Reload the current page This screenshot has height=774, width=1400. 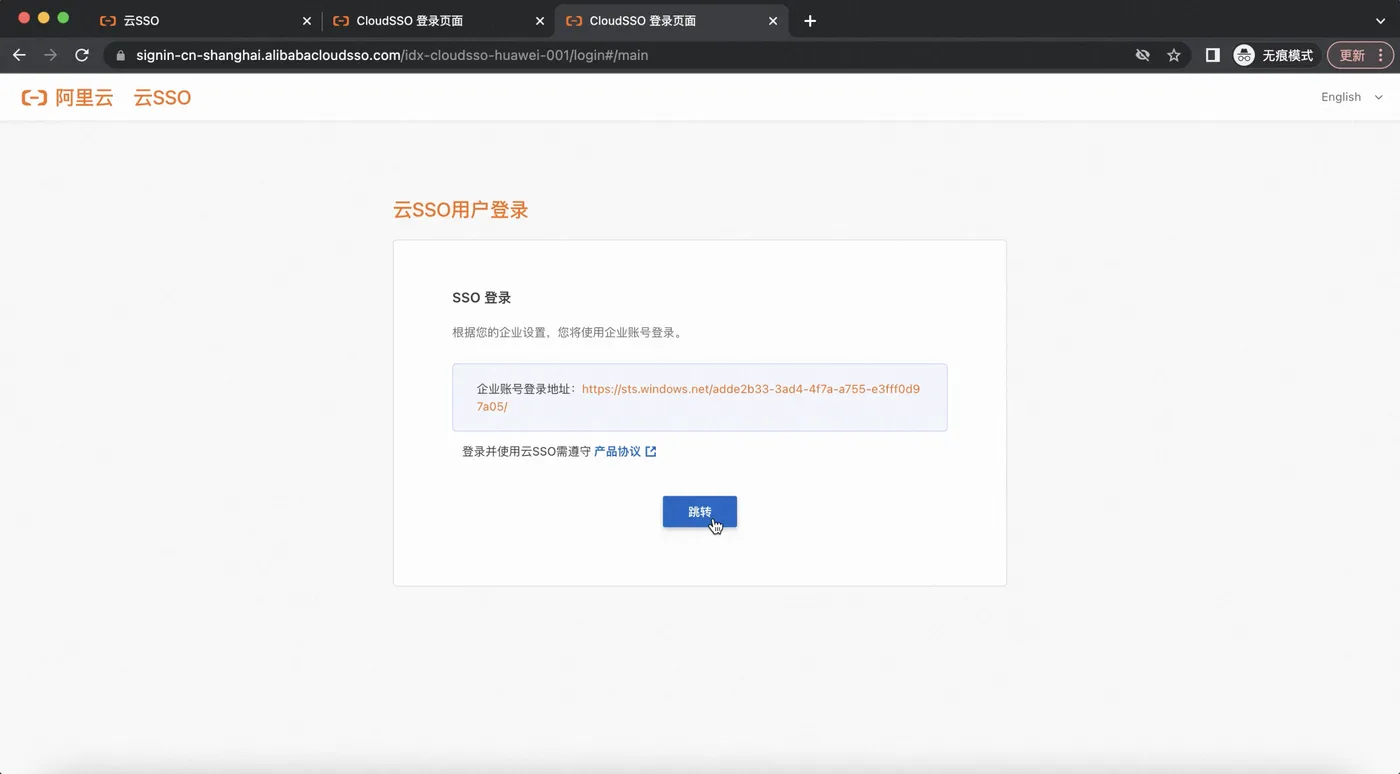click(x=82, y=55)
